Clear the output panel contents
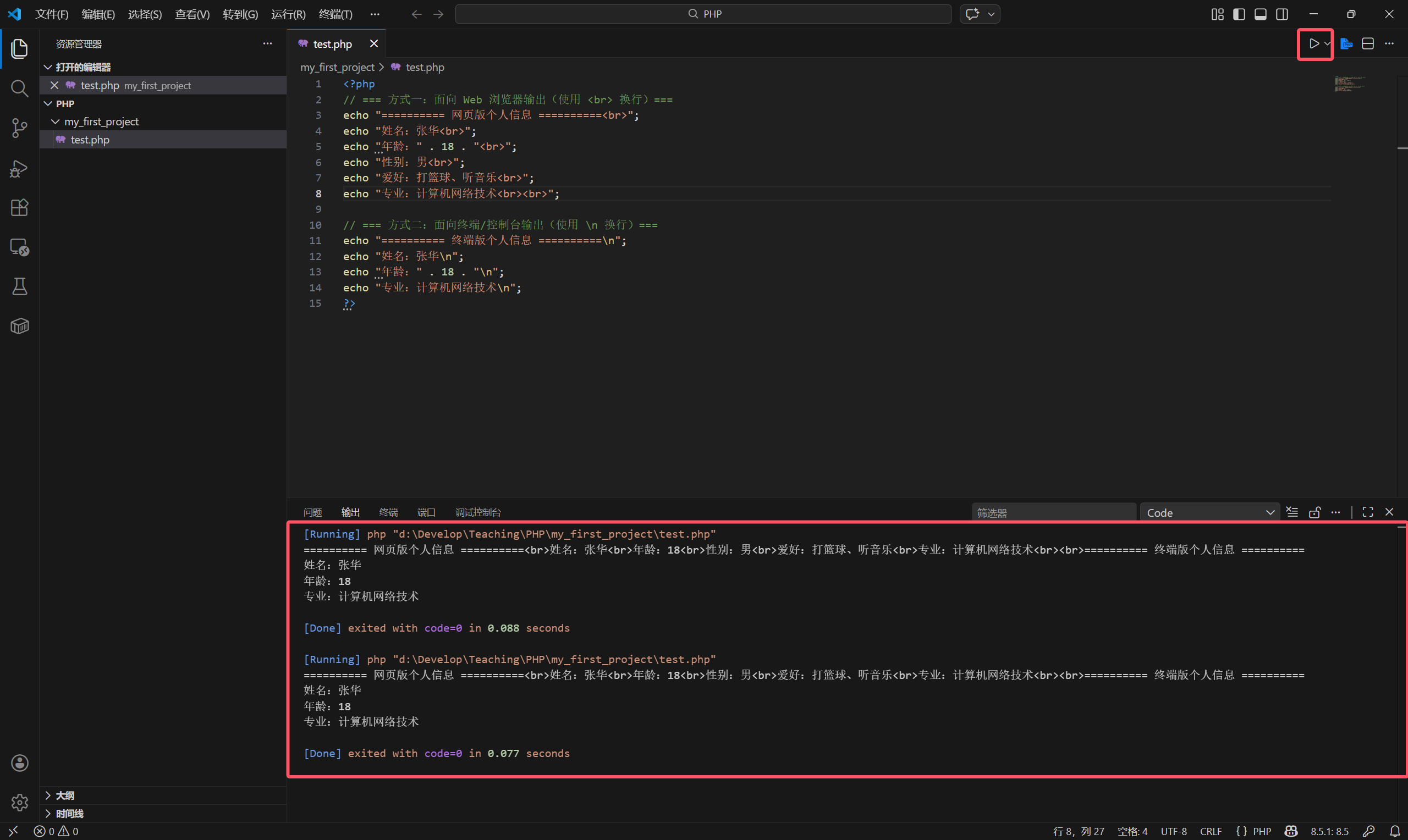Viewport: 1408px width, 840px height. pos(1292,512)
